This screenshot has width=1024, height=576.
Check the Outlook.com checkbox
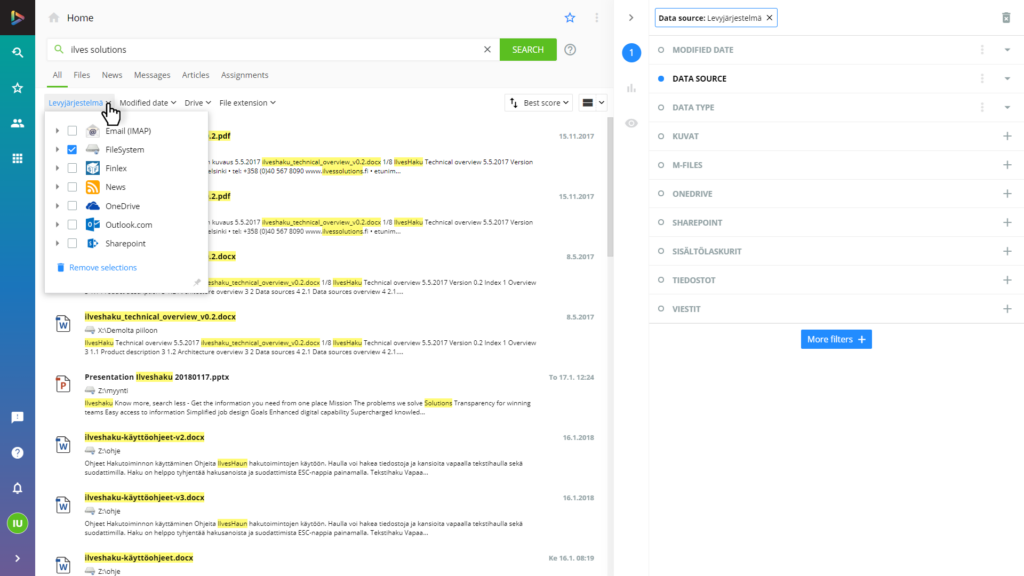72,225
